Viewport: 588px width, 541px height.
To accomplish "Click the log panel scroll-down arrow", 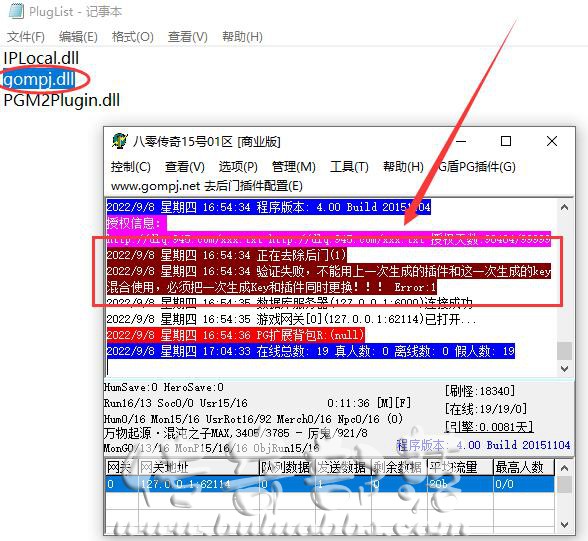I will coord(564,369).
